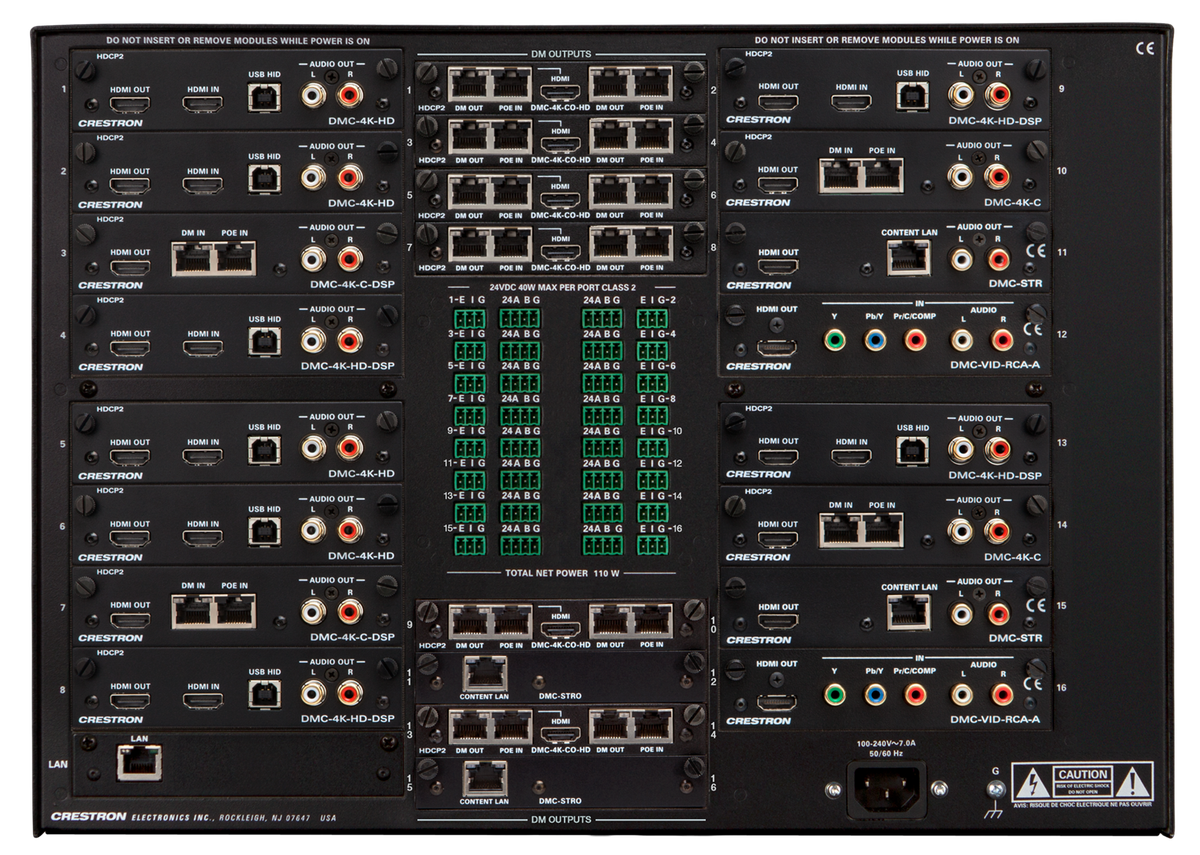This screenshot has height=855, width=1200.
Task: Select the blue Pb/Y jack on slot 16
Action: coord(875,693)
